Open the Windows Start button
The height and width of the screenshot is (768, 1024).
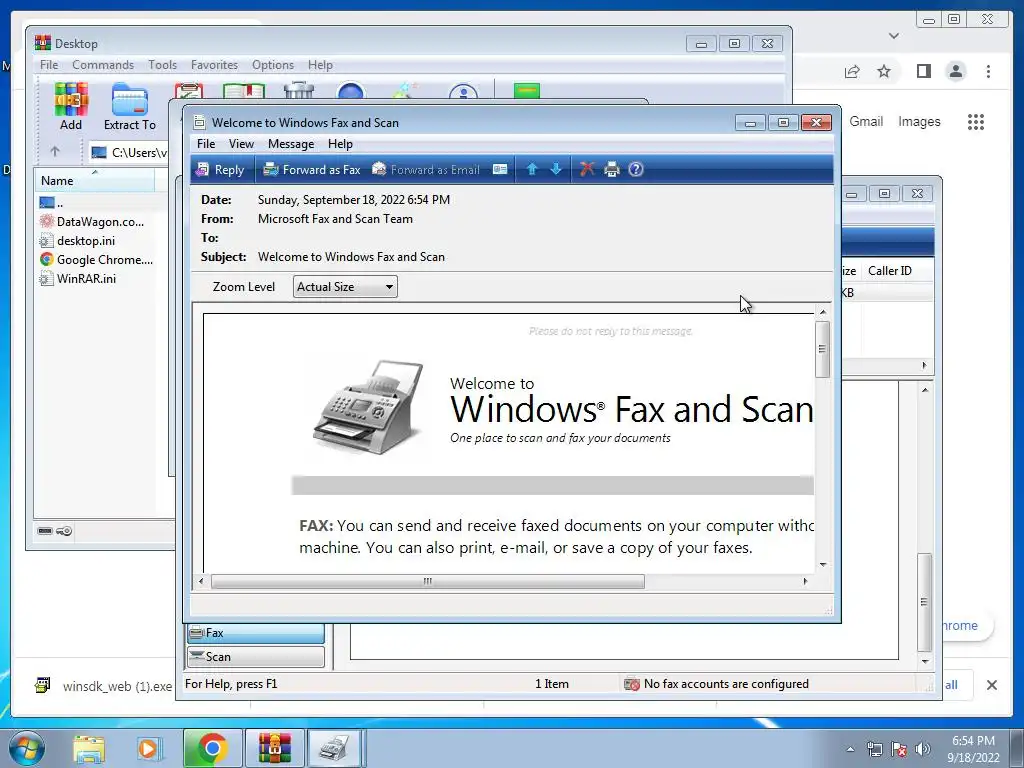tap(26, 748)
